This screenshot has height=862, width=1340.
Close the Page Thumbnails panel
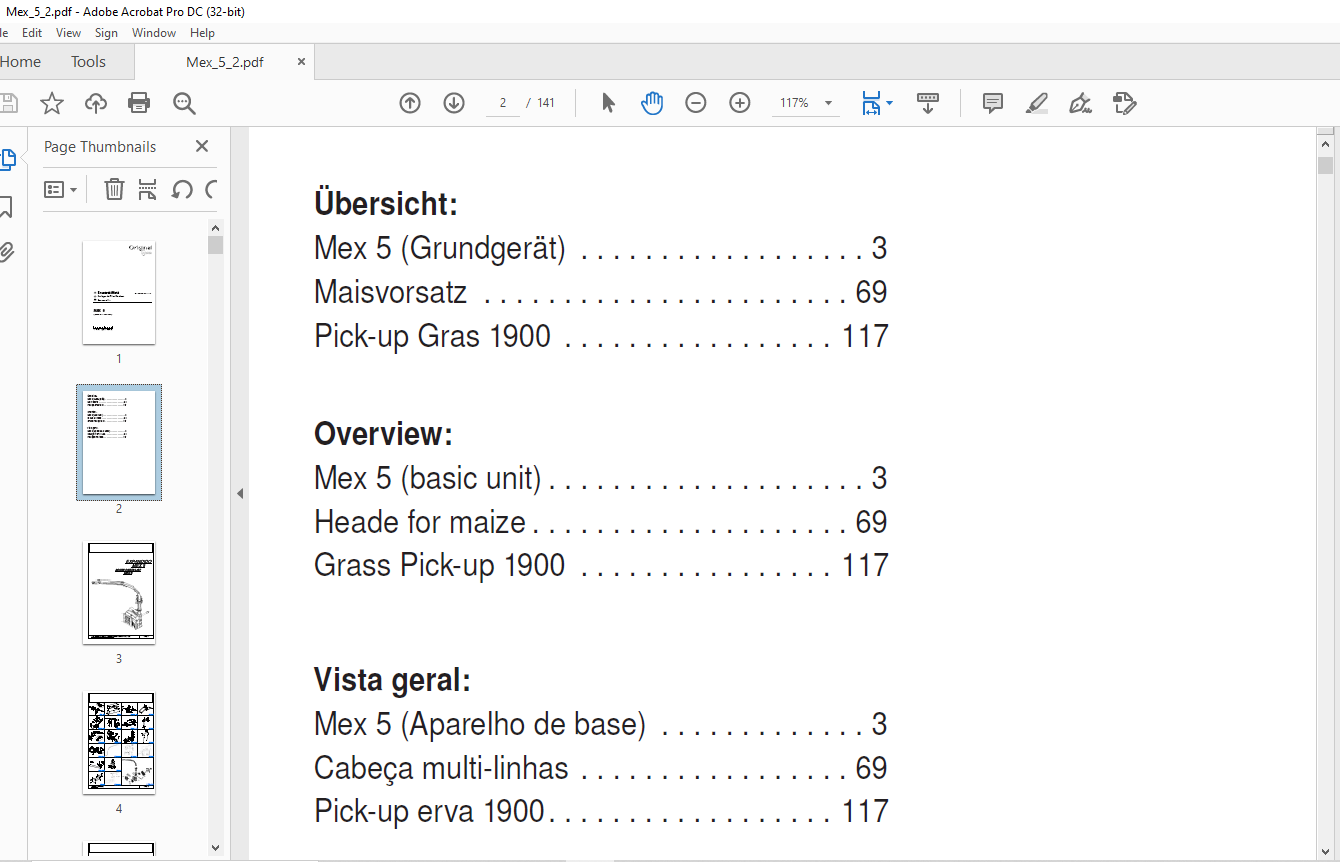coord(202,146)
